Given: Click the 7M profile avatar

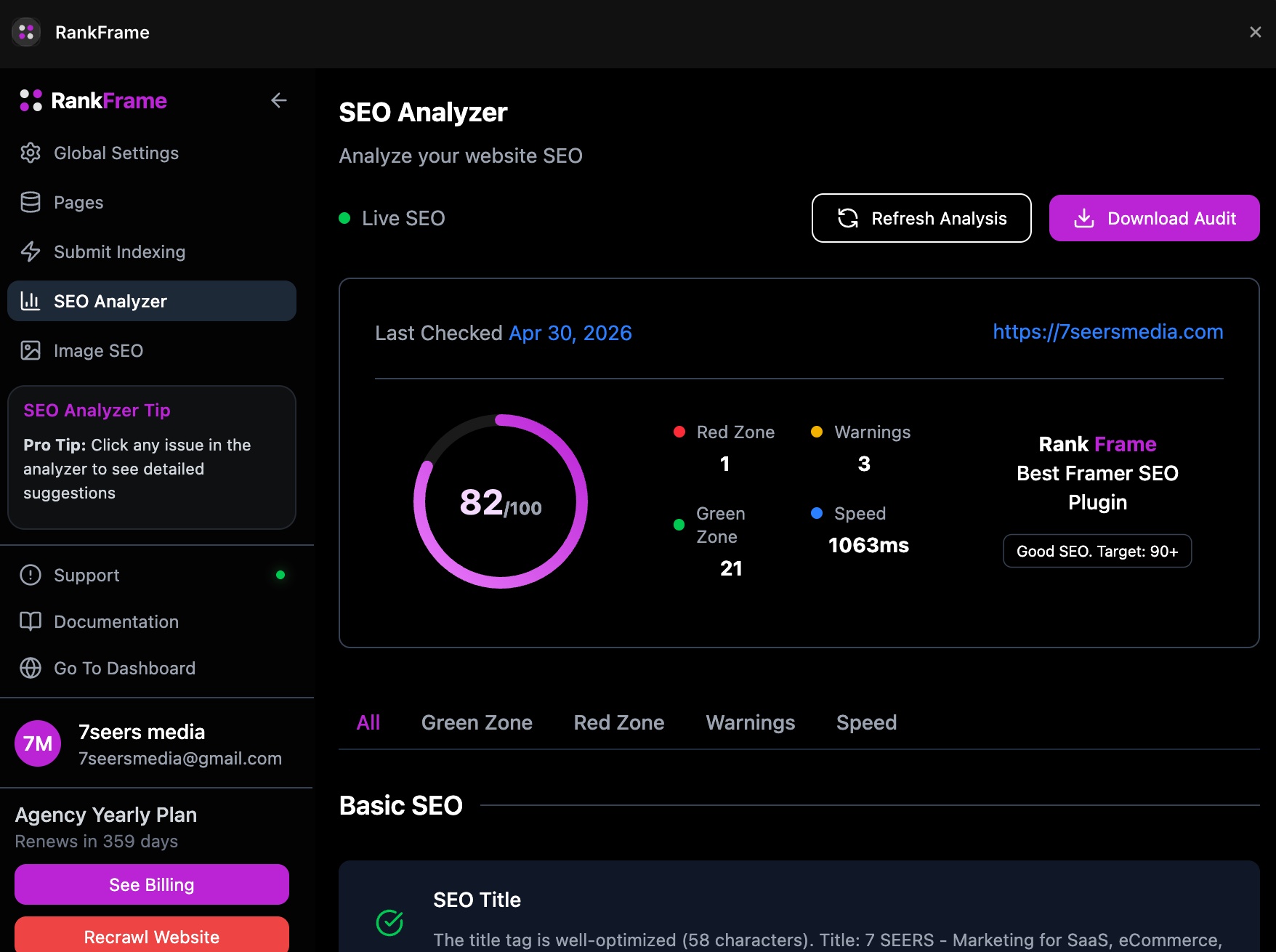Looking at the screenshot, I should pyautogui.click(x=37, y=743).
